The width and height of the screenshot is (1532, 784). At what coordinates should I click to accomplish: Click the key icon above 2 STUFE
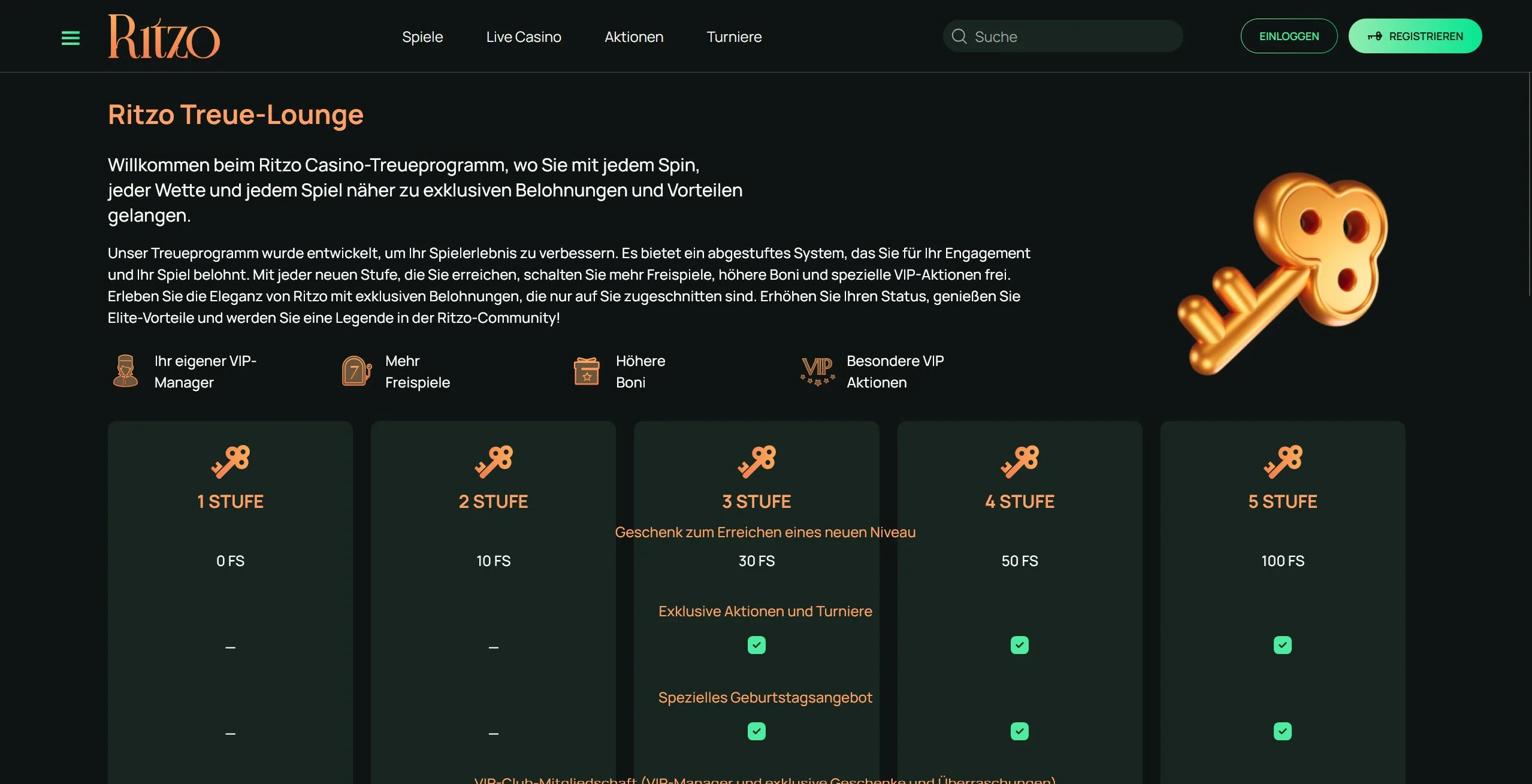coord(494,462)
